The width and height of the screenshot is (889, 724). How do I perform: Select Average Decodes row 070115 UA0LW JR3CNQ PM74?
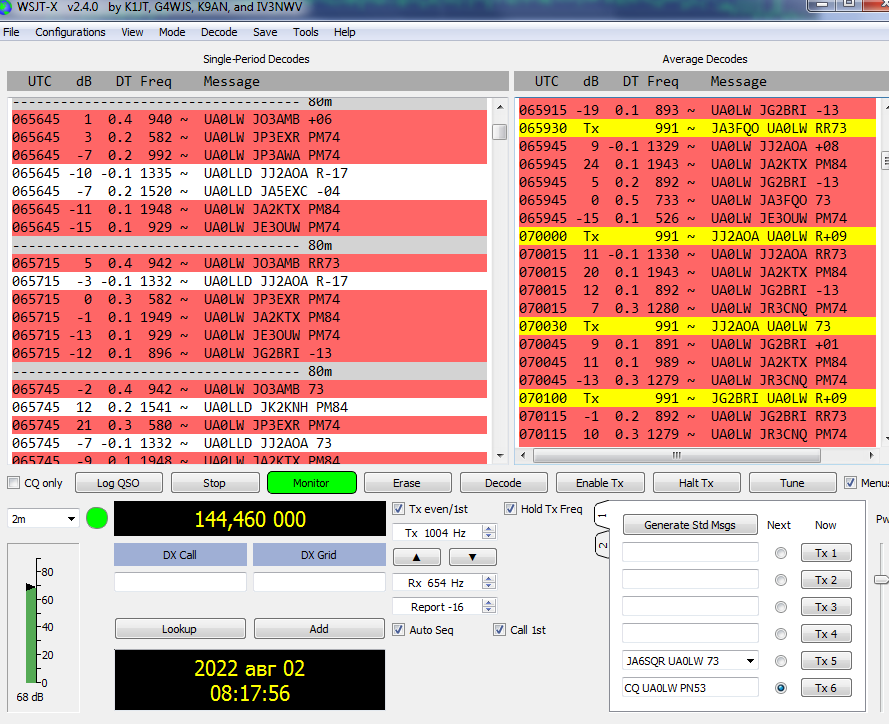pyautogui.click(x=697, y=434)
